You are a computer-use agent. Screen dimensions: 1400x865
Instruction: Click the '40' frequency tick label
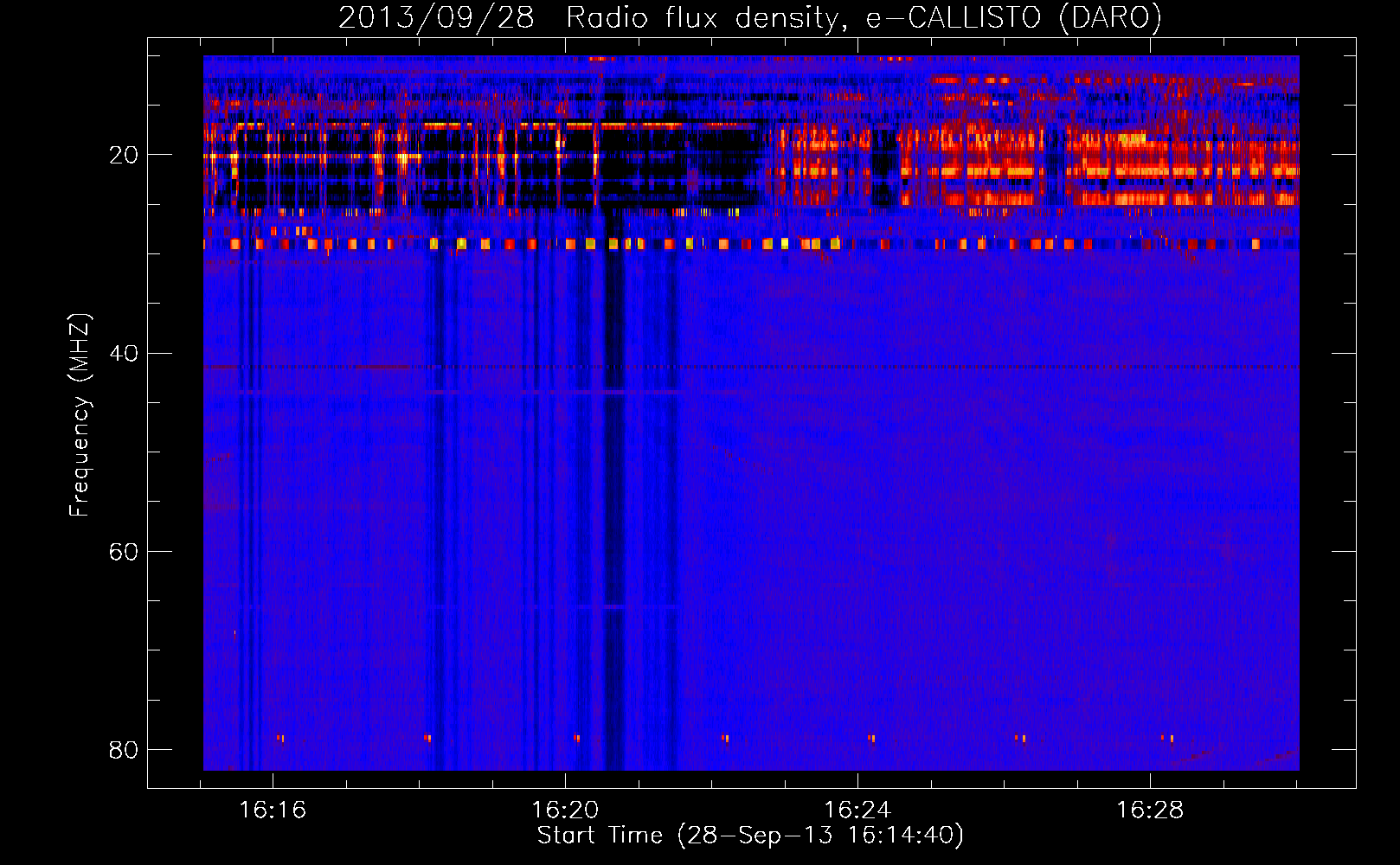[x=124, y=354]
